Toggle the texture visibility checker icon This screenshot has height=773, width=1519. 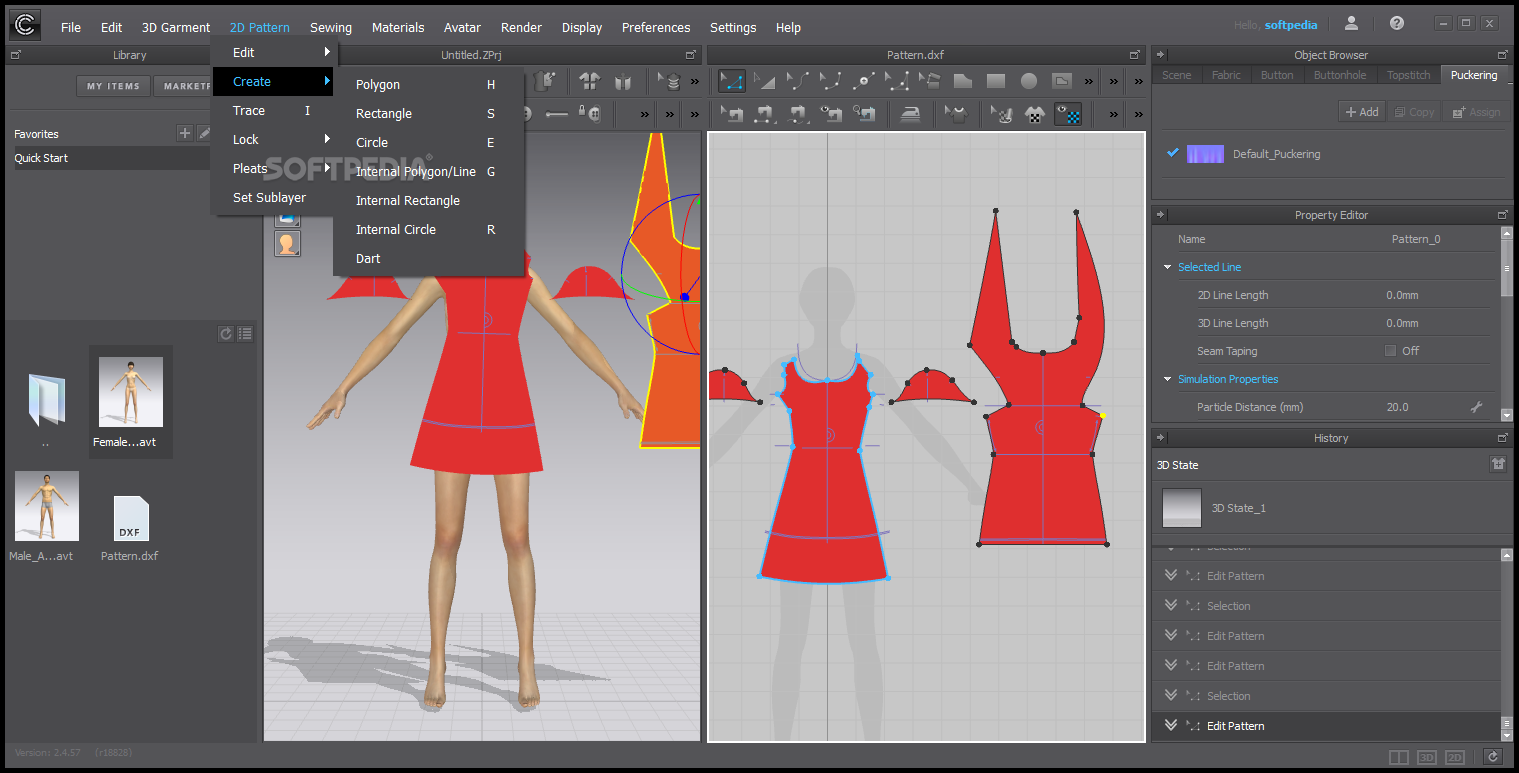[x=1068, y=113]
